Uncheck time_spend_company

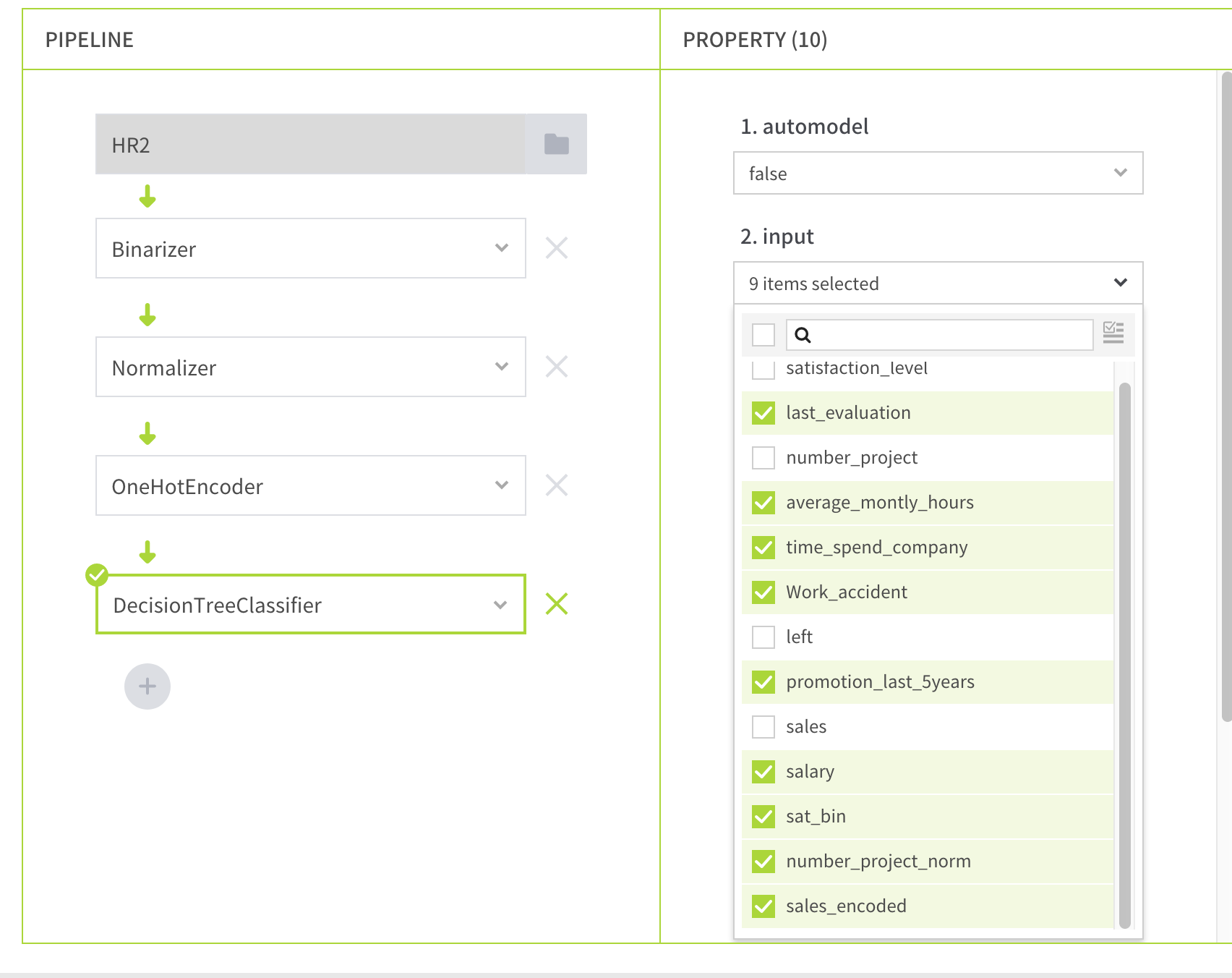[x=763, y=548]
